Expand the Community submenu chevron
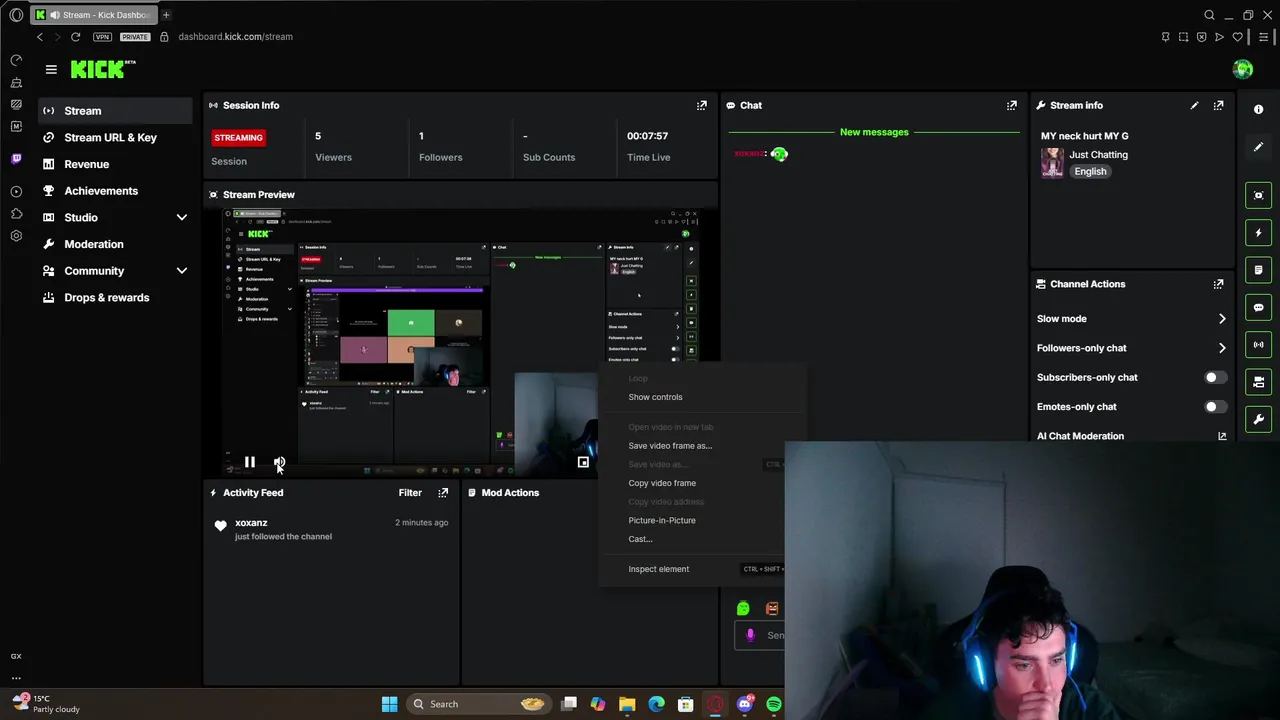 (x=182, y=271)
